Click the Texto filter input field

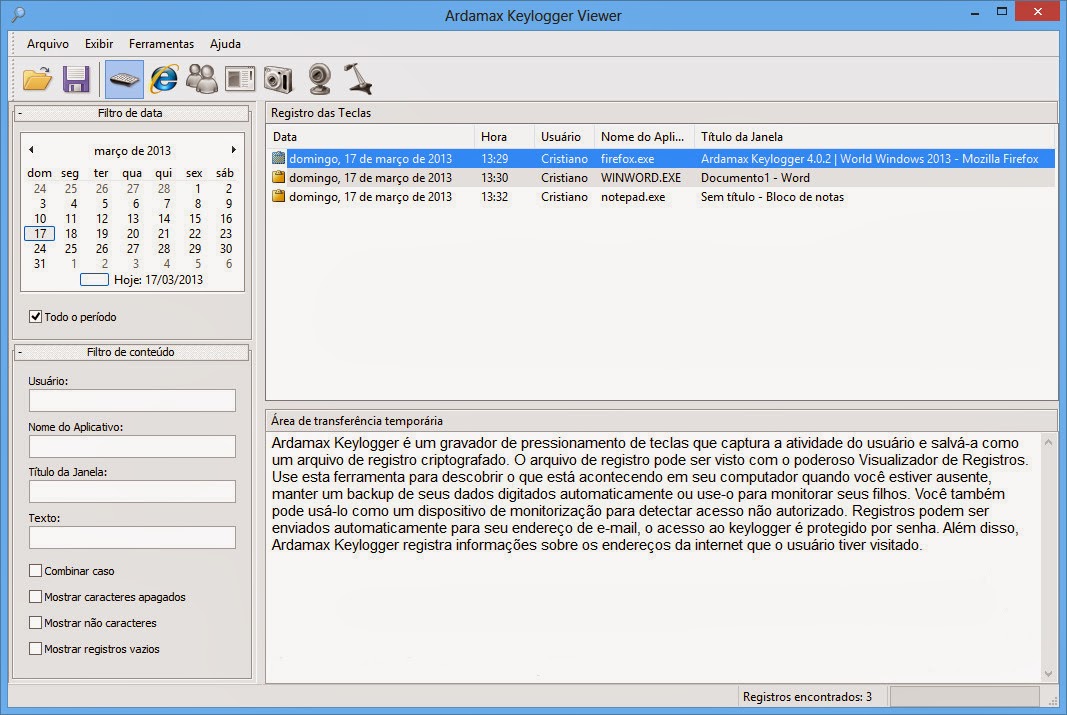[x=132, y=537]
